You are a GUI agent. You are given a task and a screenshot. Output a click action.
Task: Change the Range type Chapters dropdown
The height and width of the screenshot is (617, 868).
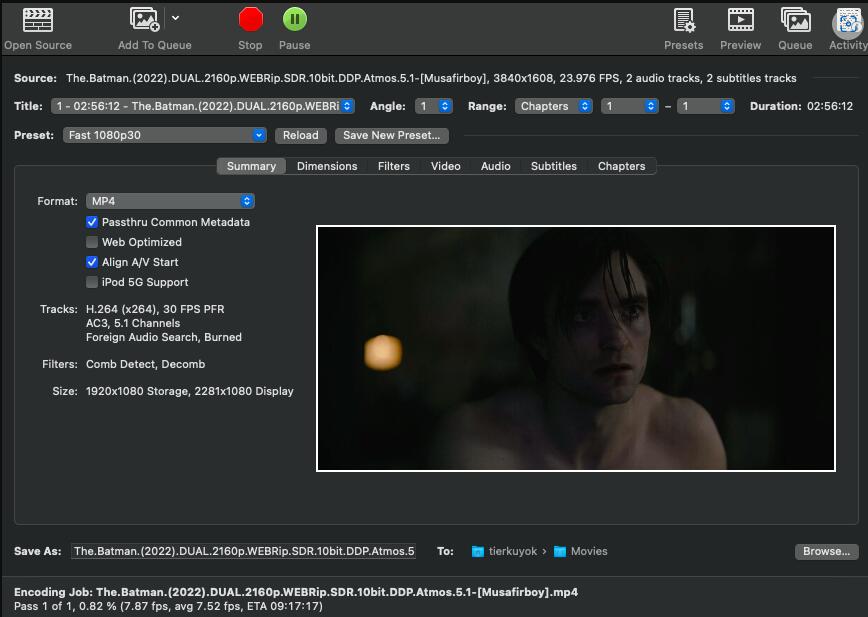[x=553, y=106]
